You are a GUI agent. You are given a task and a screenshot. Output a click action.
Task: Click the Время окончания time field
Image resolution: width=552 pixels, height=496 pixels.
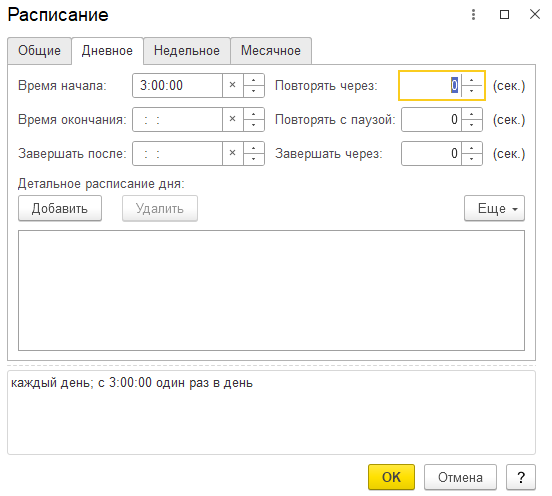click(x=177, y=120)
